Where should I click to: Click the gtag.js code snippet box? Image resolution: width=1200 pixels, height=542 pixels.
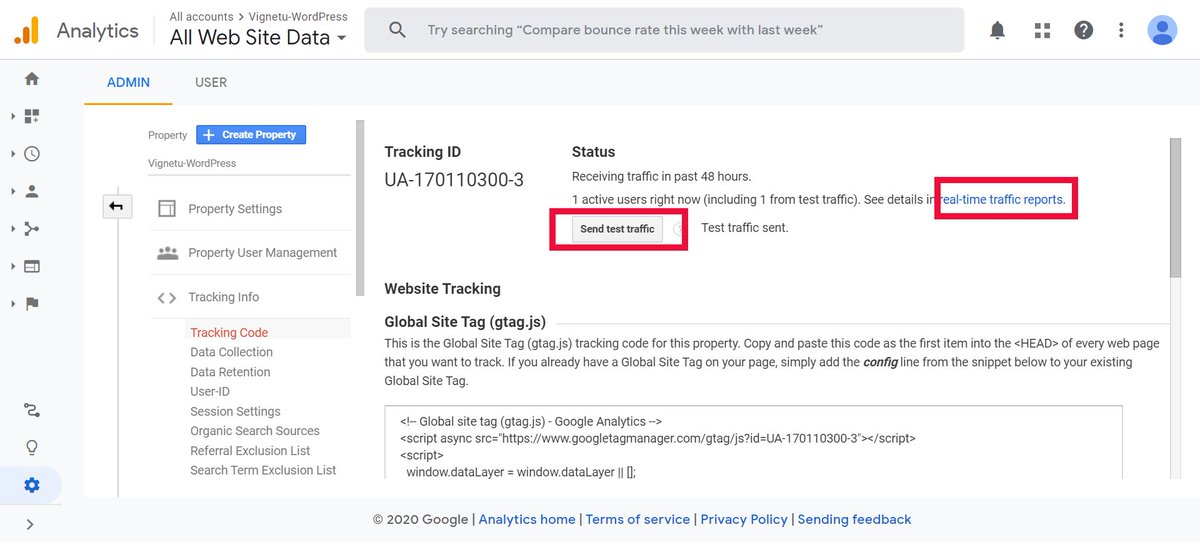[x=753, y=442]
